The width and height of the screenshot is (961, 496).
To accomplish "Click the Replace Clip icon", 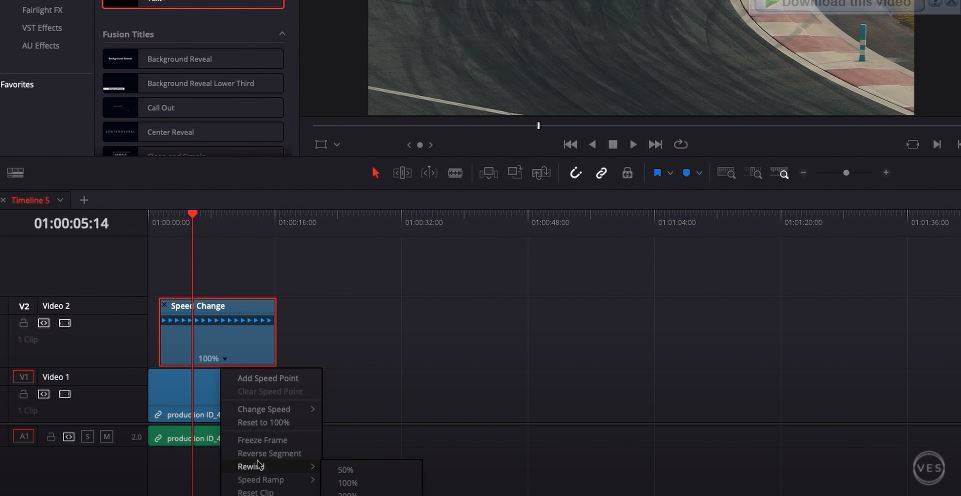I will (x=541, y=173).
